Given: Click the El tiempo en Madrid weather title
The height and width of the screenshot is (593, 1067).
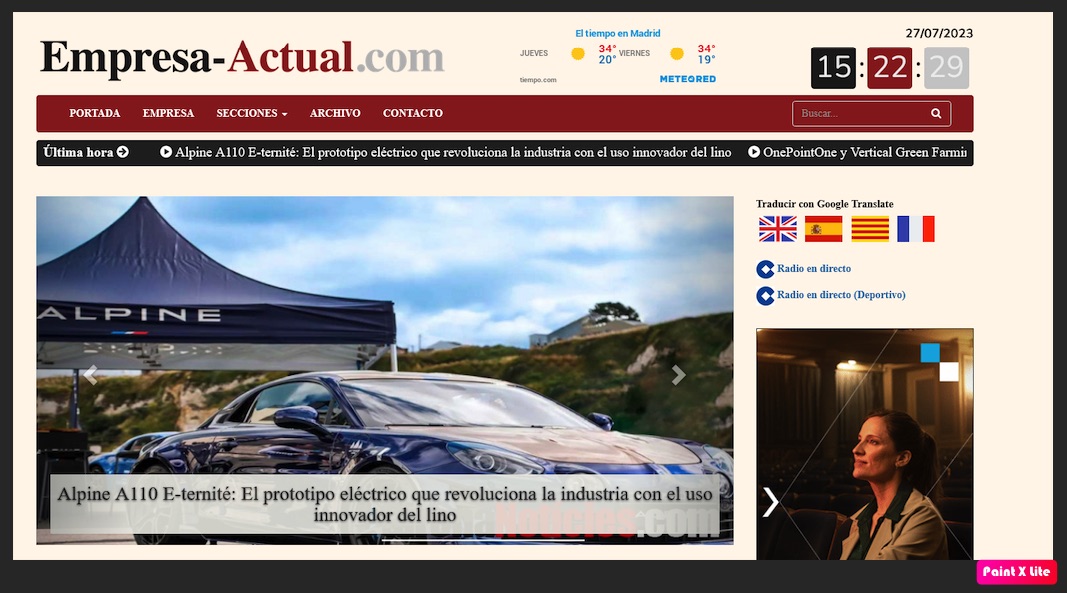Looking at the screenshot, I should (x=618, y=33).
